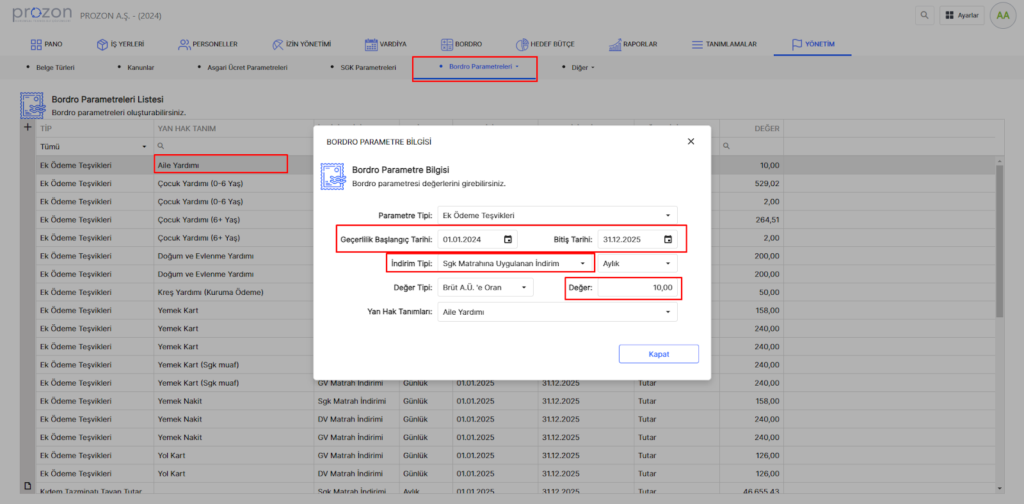Expand the Yan Hak Tanımları dropdown
The height and width of the screenshot is (504, 1024).
point(668,312)
